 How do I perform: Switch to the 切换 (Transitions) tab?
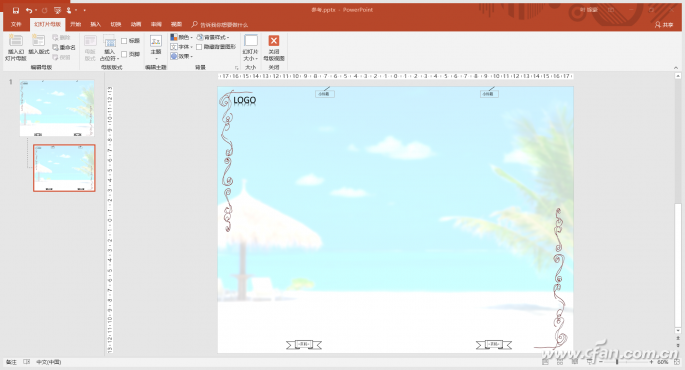click(x=116, y=24)
